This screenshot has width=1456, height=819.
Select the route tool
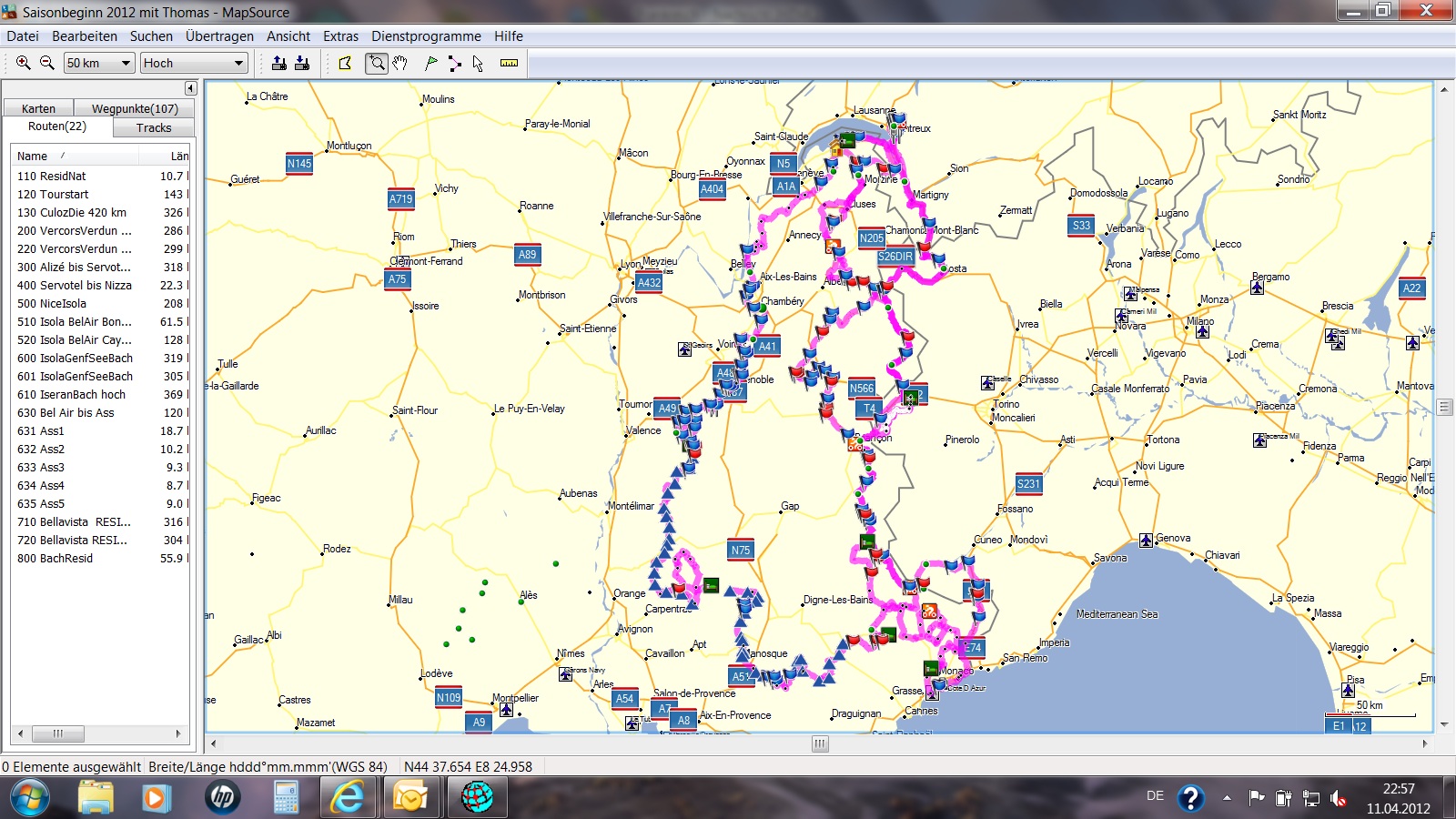(x=455, y=63)
